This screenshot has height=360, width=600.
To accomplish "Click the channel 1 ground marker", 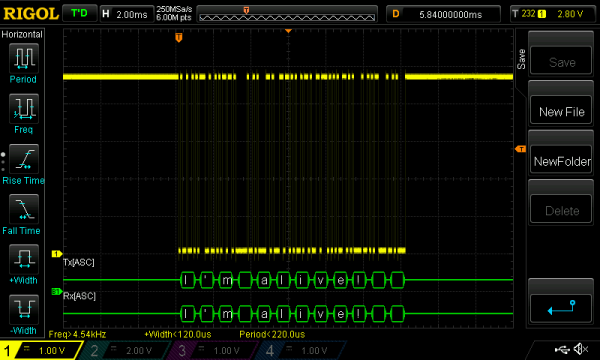I will point(57,254).
